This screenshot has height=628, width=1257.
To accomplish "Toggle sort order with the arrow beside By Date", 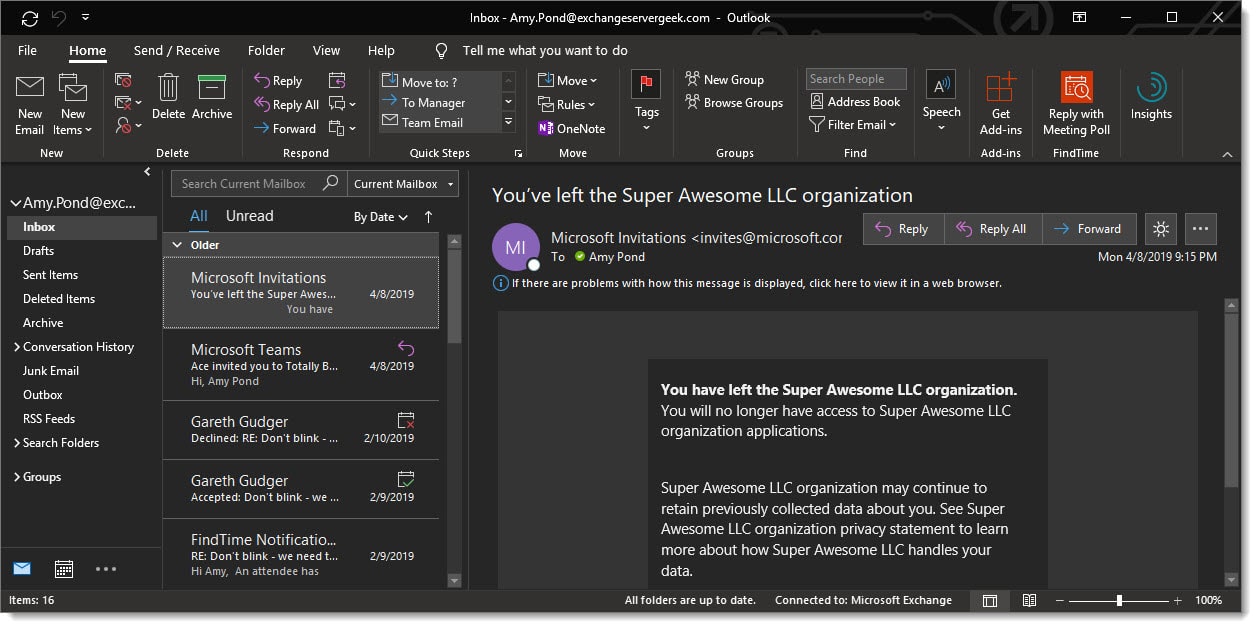I will (x=429, y=217).
